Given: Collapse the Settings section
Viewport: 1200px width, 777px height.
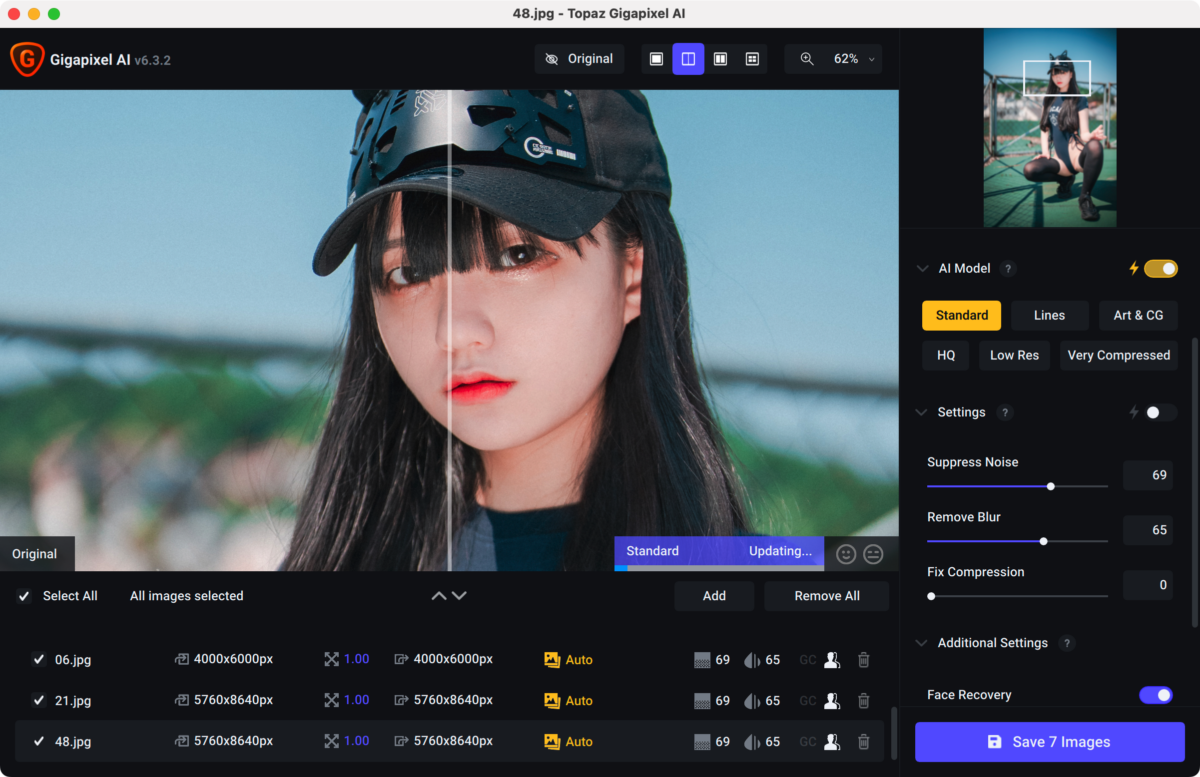Looking at the screenshot, I should (922, 412).
